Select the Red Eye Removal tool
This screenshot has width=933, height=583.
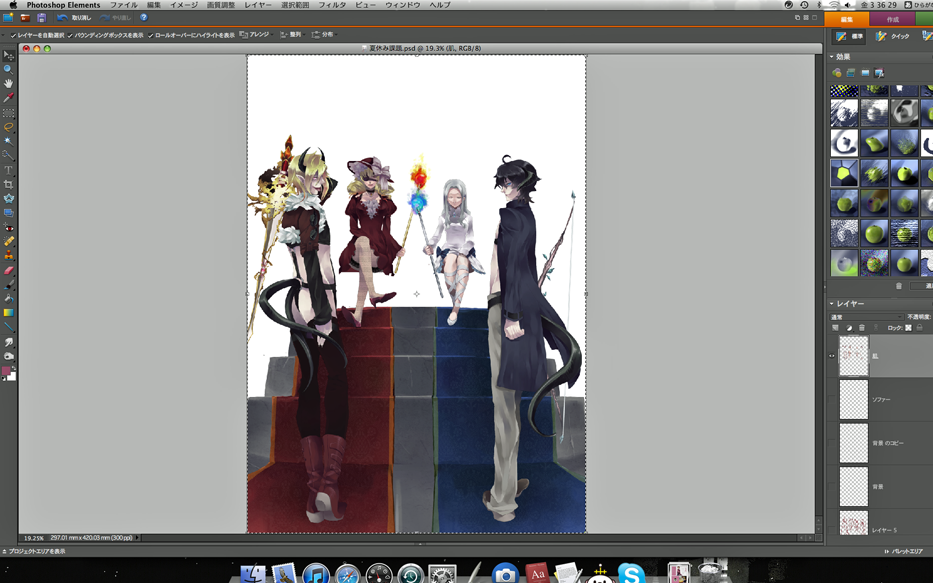coord(8,227)
